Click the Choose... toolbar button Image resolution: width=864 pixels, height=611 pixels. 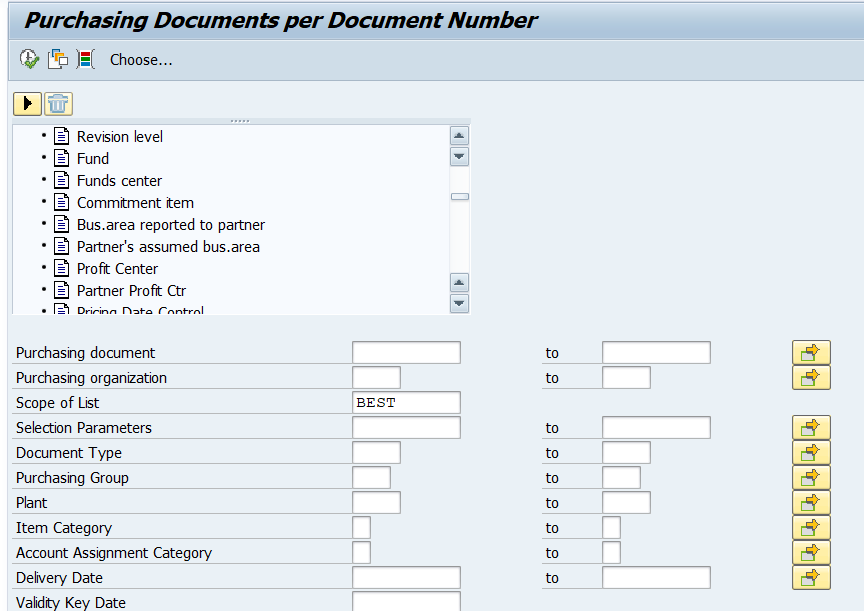141,60
